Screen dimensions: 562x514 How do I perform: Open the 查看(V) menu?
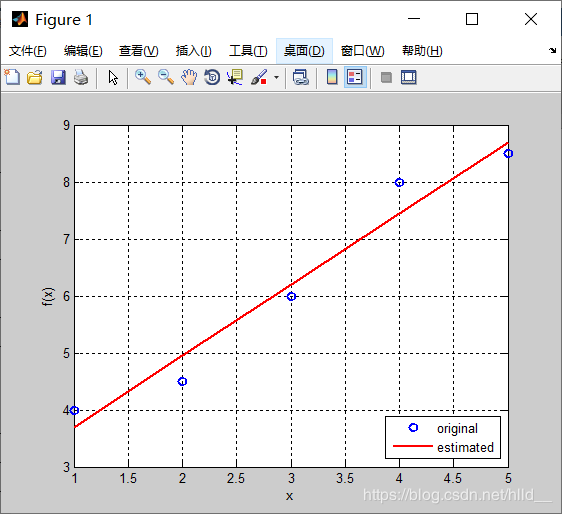click(139, 51)
